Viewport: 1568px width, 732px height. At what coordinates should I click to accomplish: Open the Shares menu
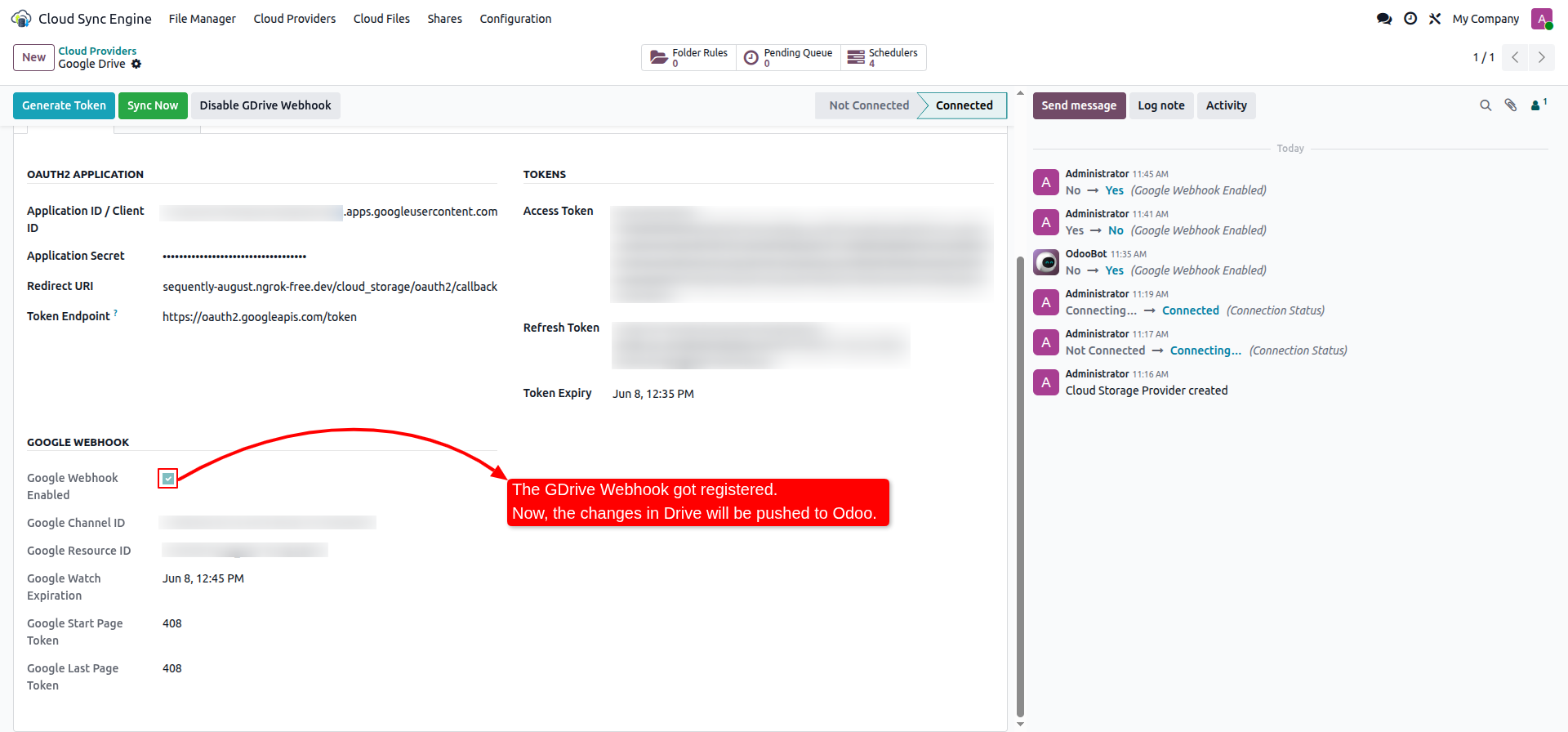[444, 19]
